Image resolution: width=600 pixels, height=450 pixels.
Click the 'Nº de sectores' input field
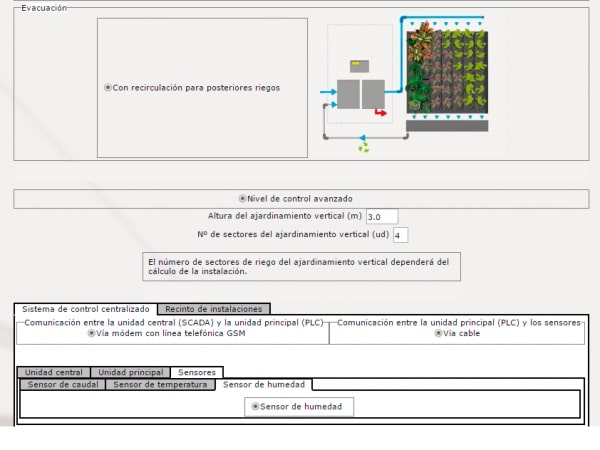(x=400, y=235)
